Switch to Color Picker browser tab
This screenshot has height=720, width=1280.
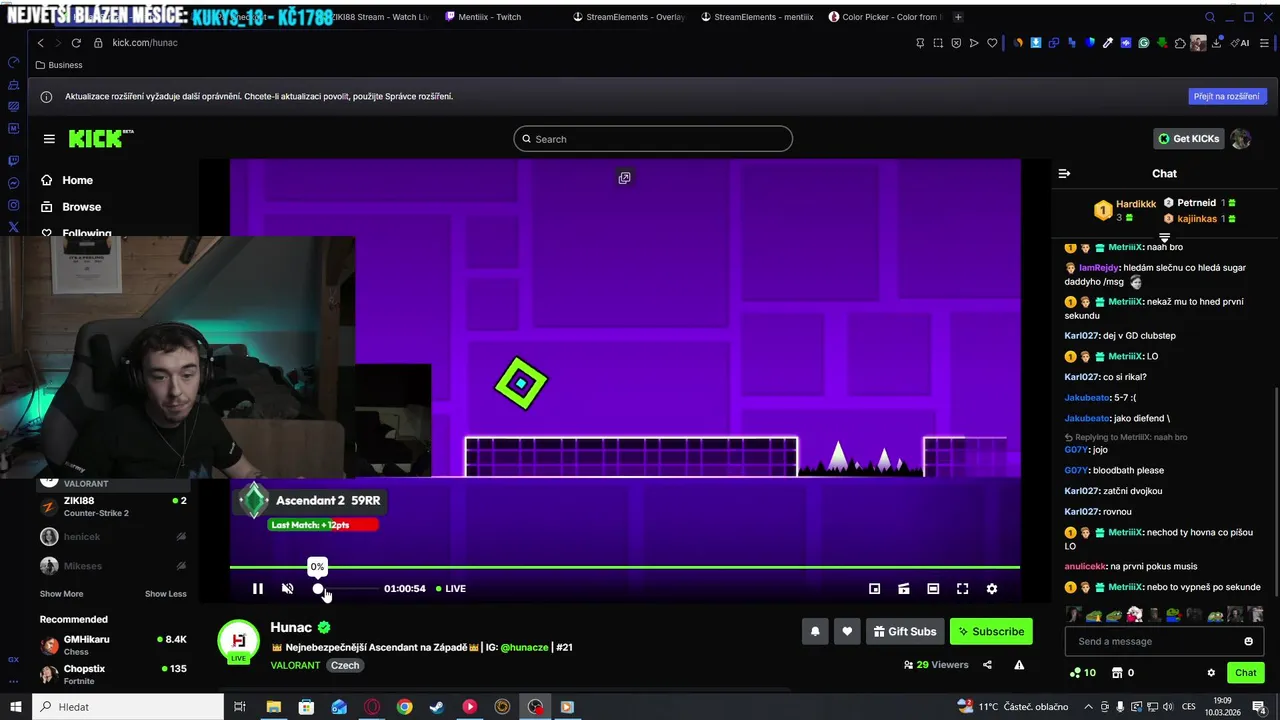(x=885, y=17)
